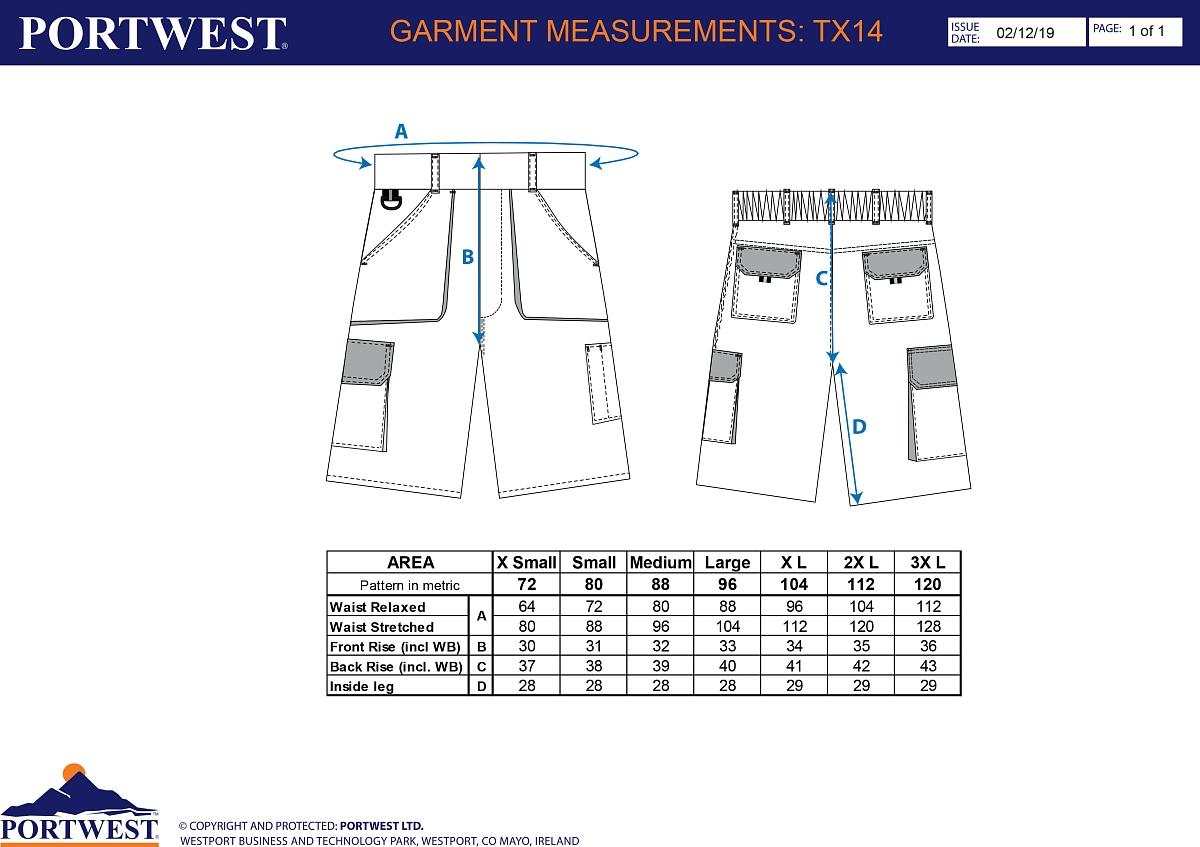The height and width of the screenshot is (847, 1200).
Task: Click pattern metric value '120' for 3X L
Action: coord(928,585)
